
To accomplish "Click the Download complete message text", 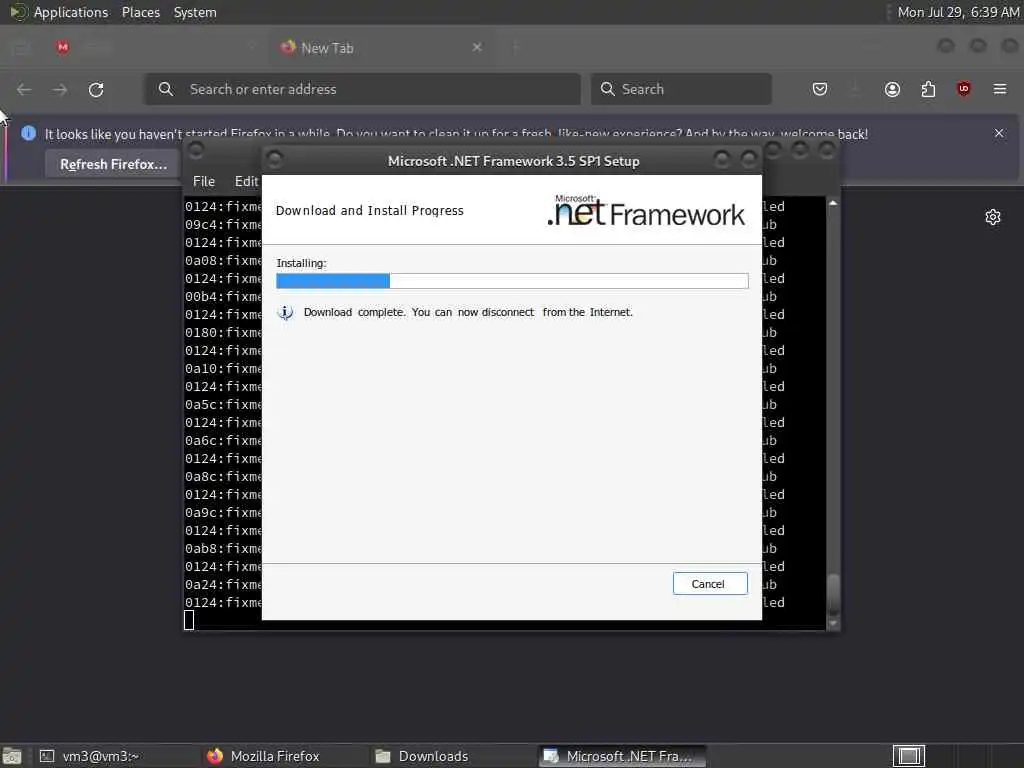I will coord(468,312).
